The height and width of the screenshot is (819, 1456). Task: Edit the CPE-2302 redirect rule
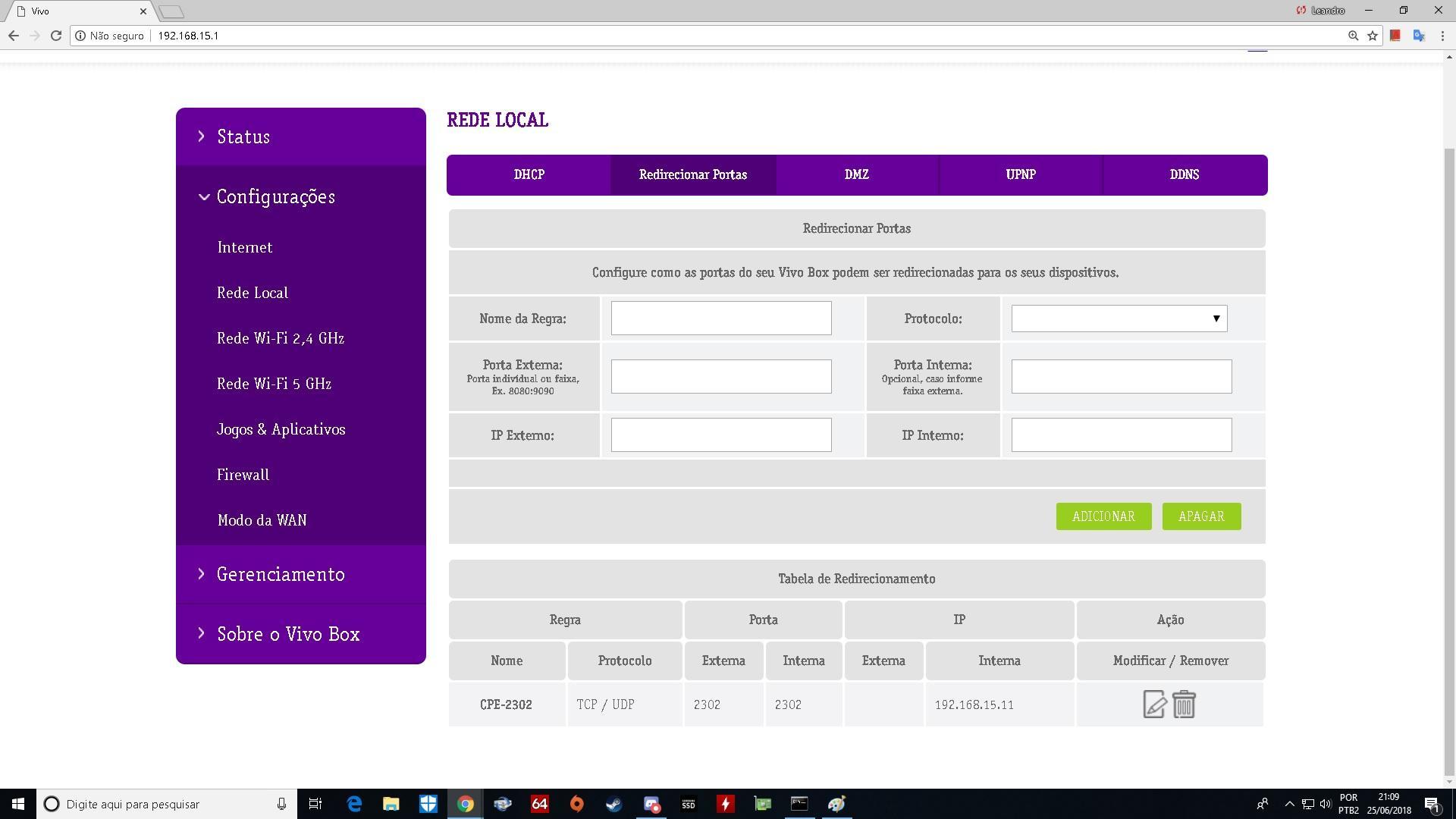click(1154, 704)
